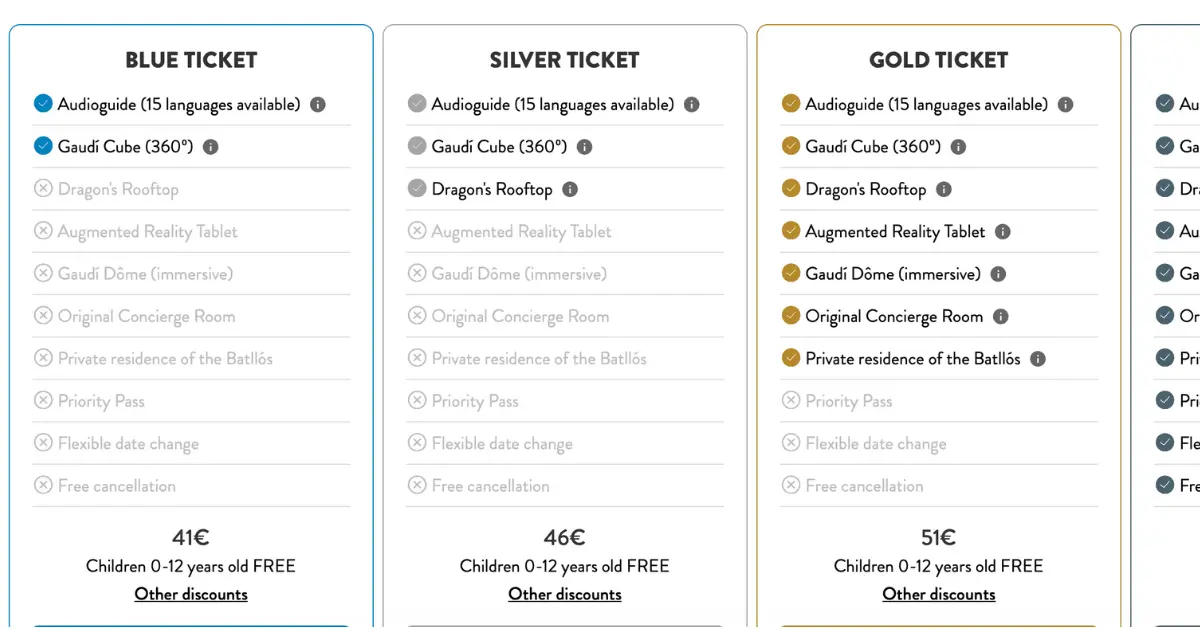The height and width of the screenshot is (630, 1200).
Task: Select the SILVER TICKET card title
Action: 565,60
